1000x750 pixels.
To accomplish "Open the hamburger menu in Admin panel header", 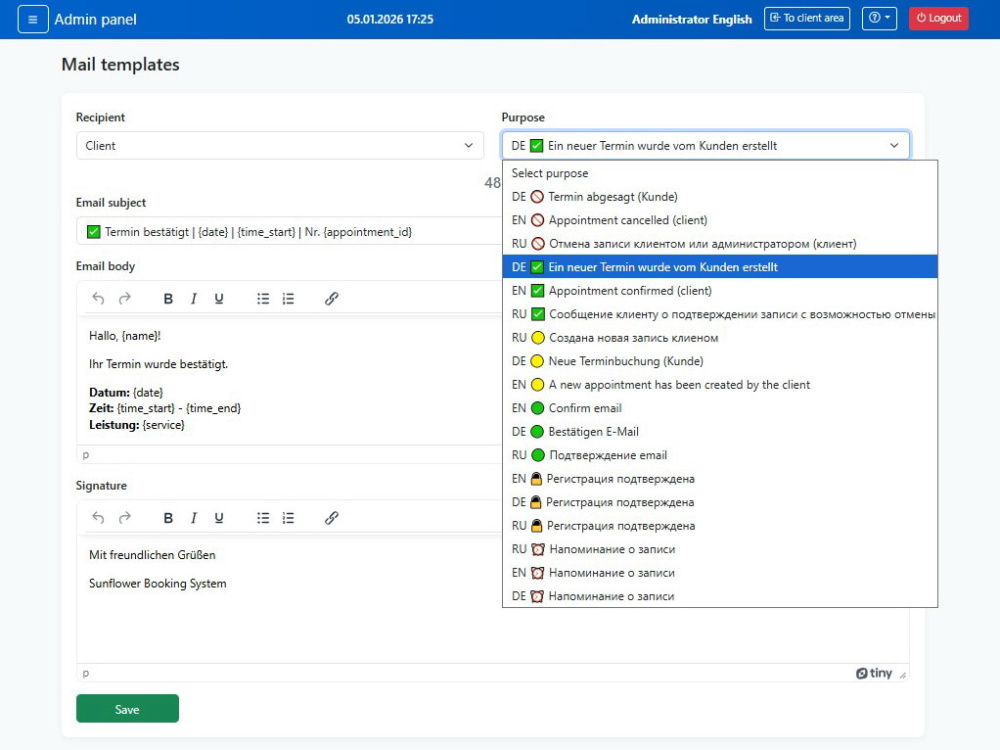I will [x=33, y=19].
